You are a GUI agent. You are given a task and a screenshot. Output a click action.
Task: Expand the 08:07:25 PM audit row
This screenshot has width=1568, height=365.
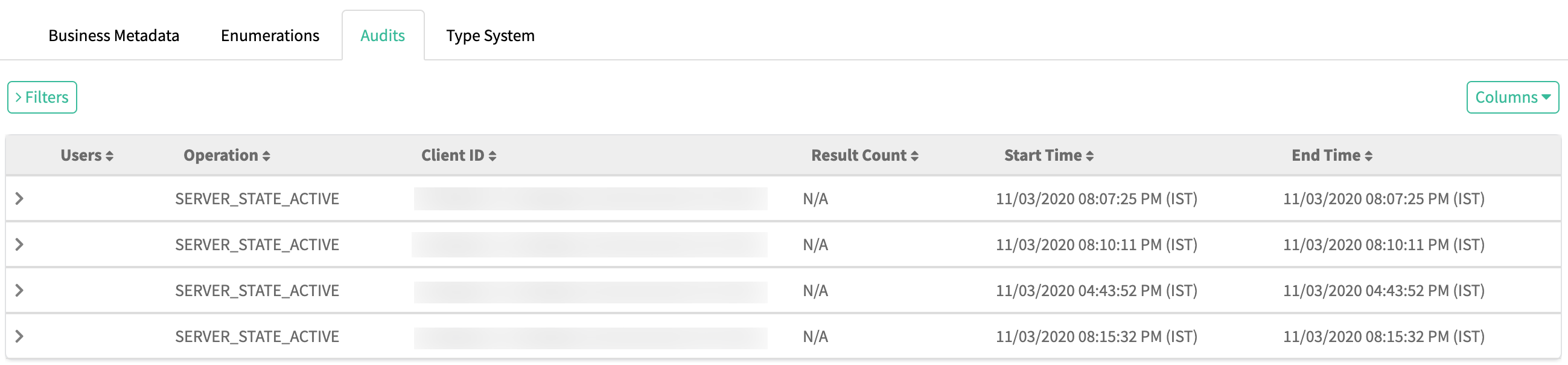point(19,199)
